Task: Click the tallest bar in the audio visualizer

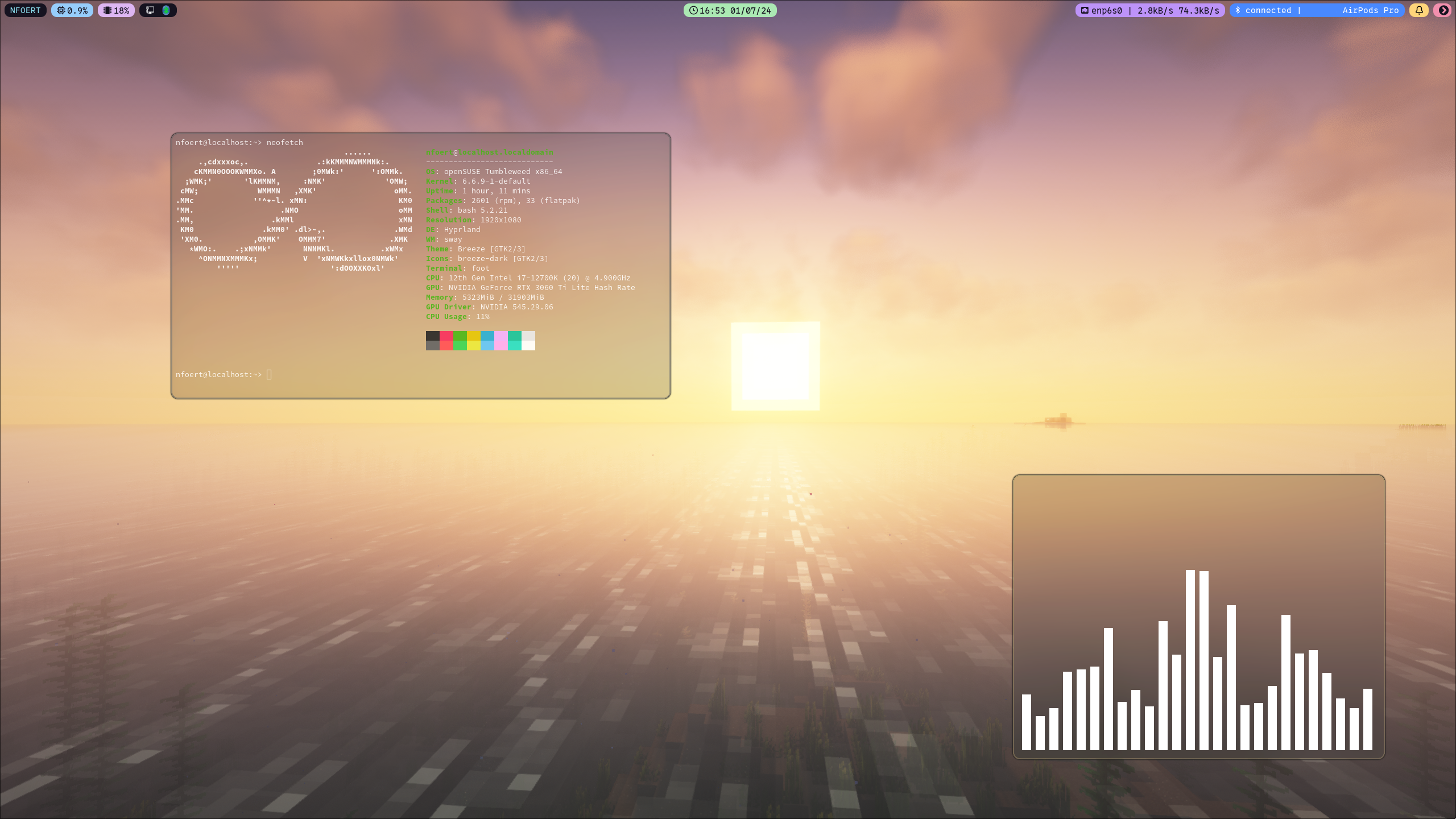Action: pos(1190,660)
